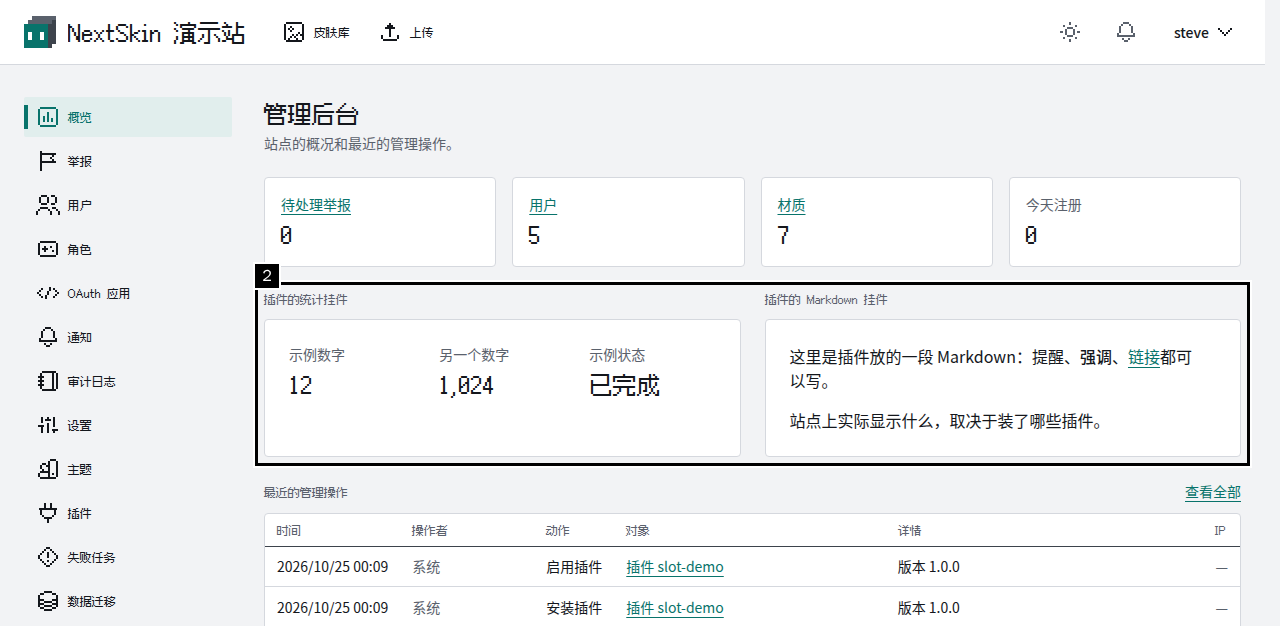Click the 举报 flag icon
The height and width of the screenshot is (626, 1280).
pos(48,161)
